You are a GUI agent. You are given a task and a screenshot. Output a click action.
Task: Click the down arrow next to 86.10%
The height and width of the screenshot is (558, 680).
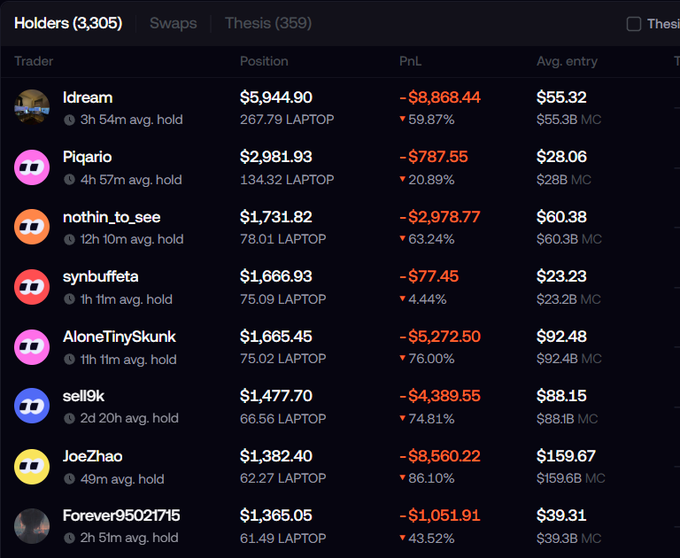[402, 478]
